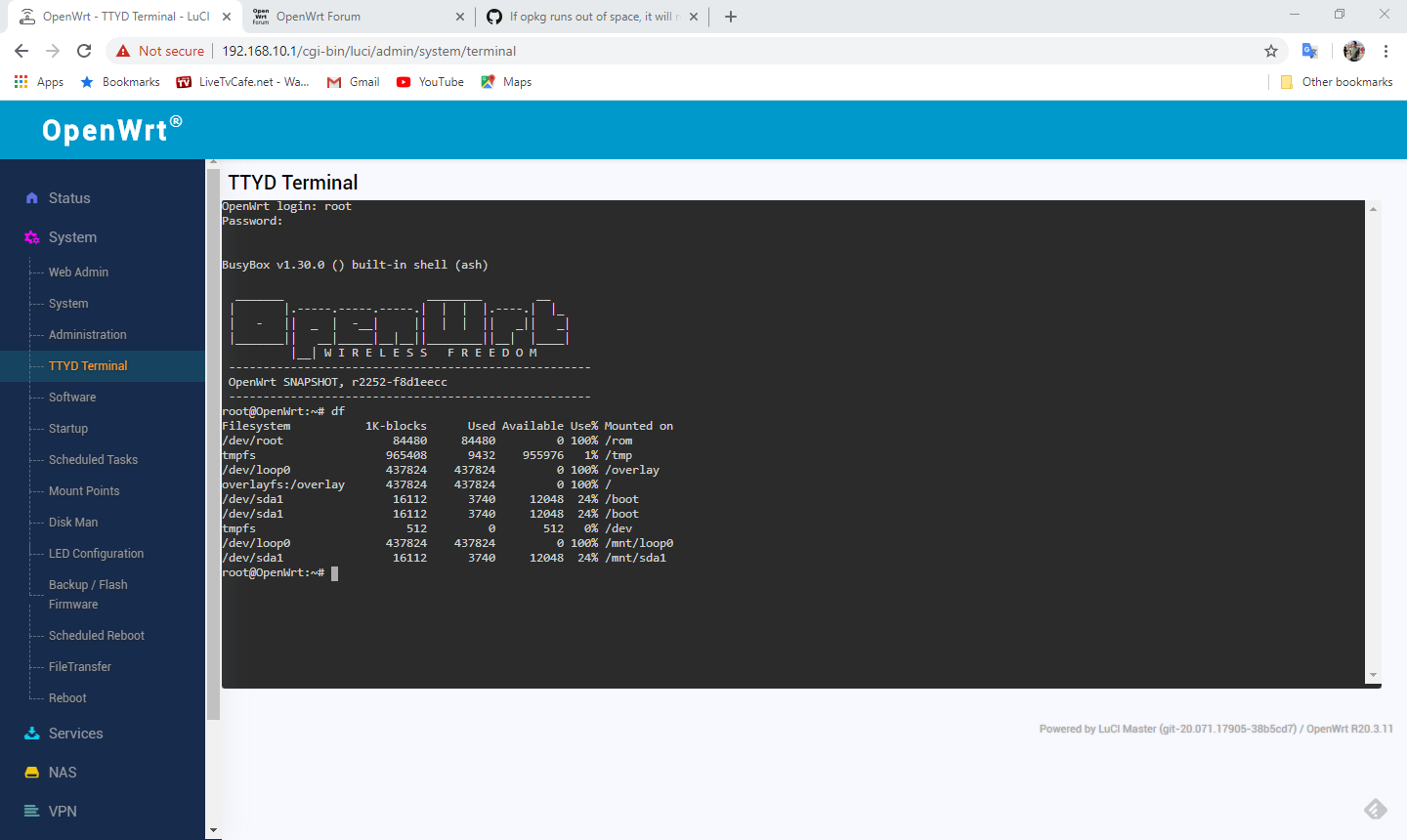Click the System gears icon
This screenshot has height=840, width=1407.
31,237
